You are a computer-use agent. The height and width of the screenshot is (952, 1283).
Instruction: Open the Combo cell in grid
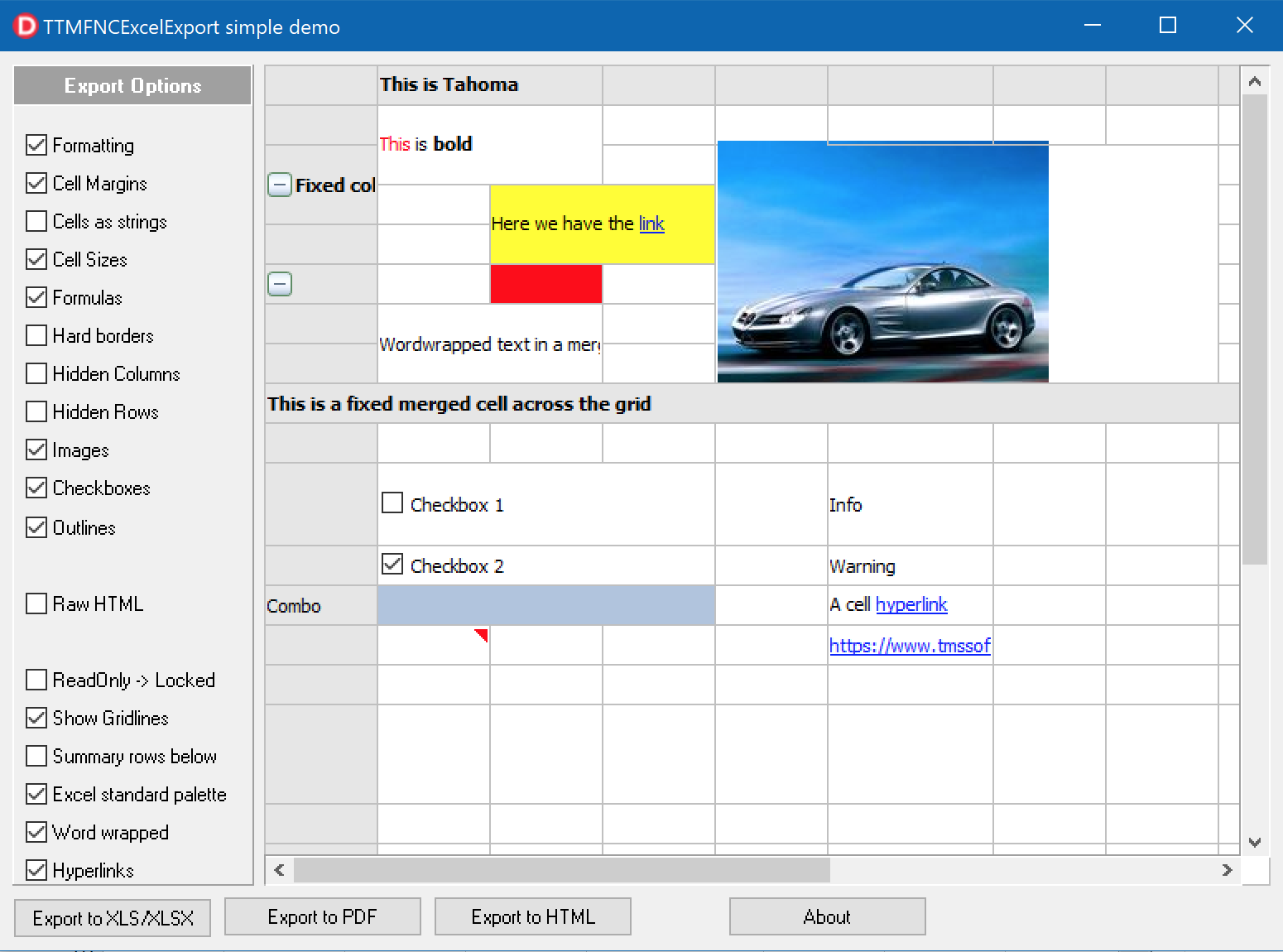(545, 605)
